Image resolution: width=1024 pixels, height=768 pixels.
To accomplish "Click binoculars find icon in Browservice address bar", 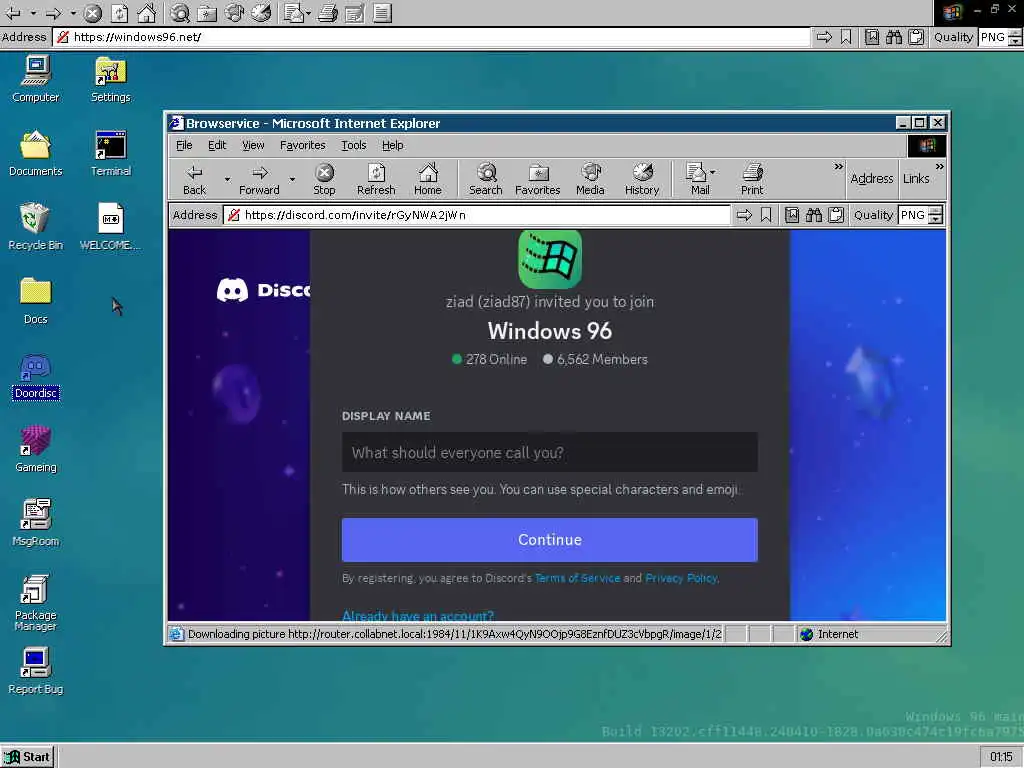I will (814, 215).
